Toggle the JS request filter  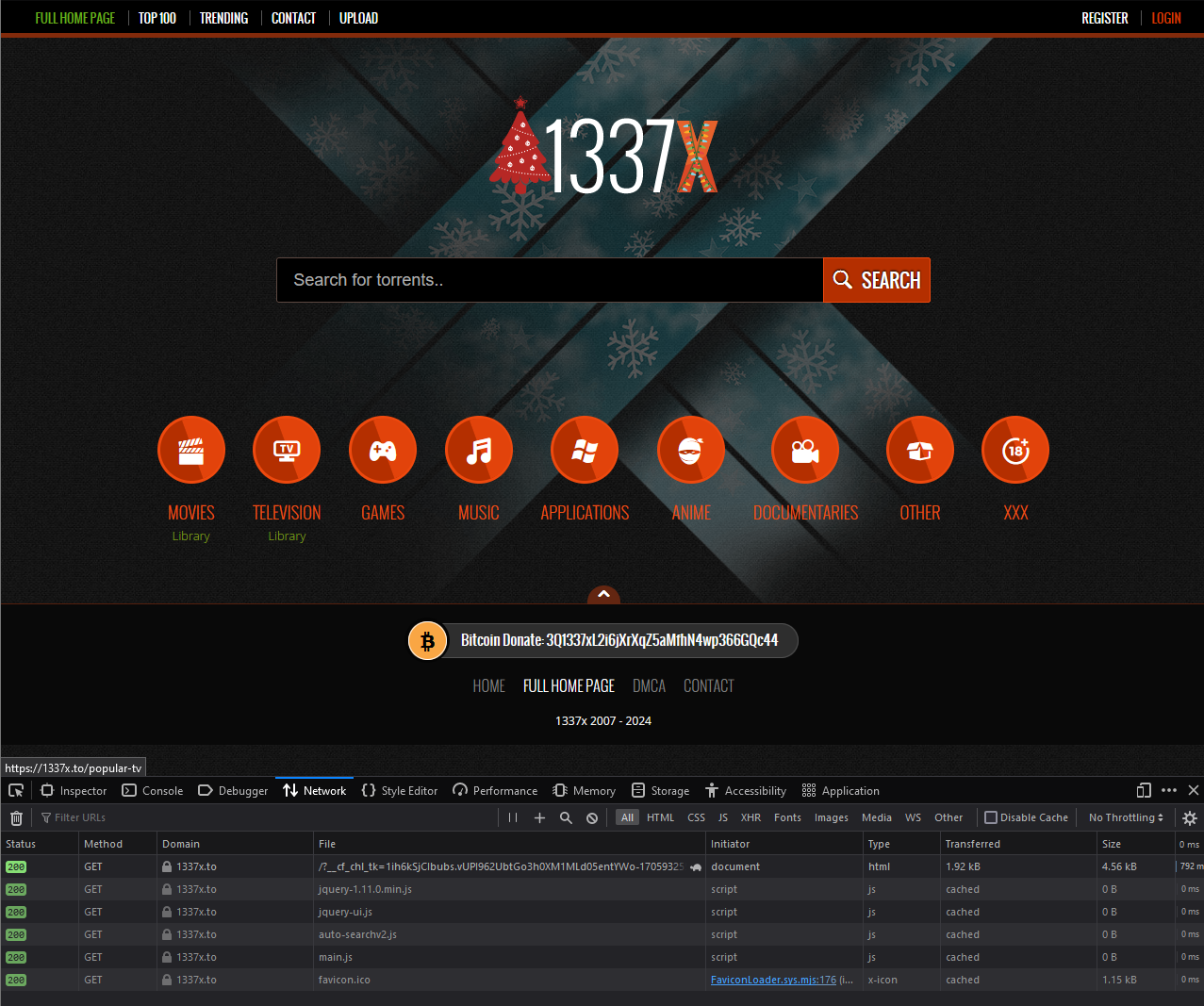[x=722, y=817]
